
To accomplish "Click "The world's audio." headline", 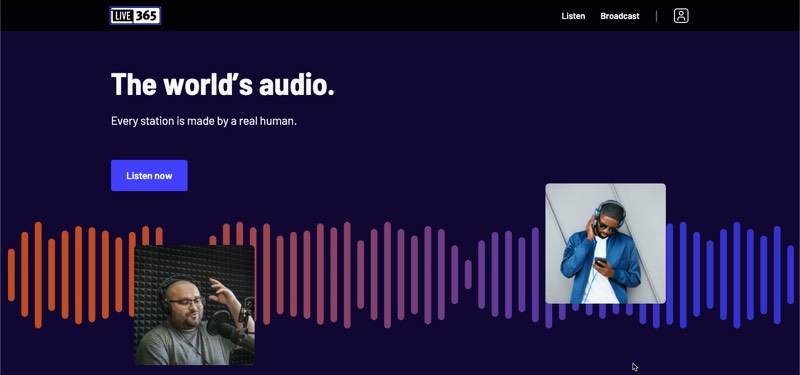I will tap(222, 84).
